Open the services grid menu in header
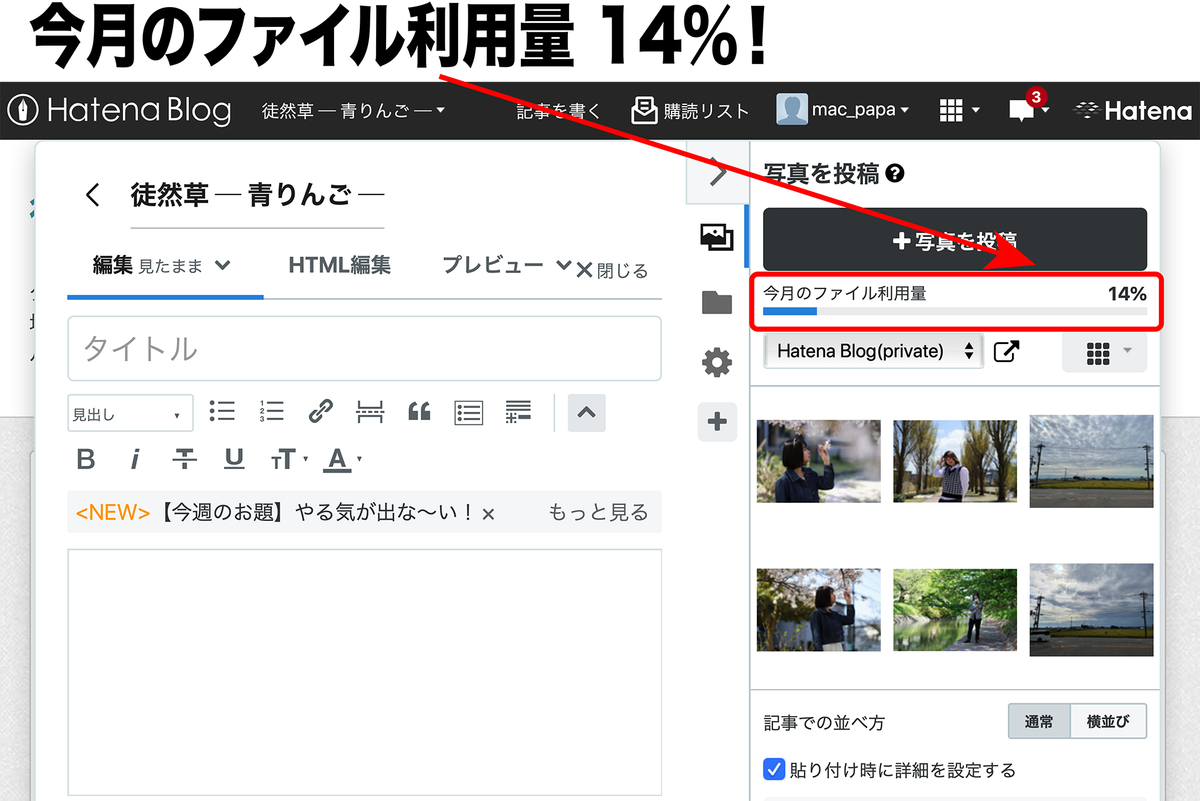This screenshot has width=1200, height=801. (x=958, y=110)
